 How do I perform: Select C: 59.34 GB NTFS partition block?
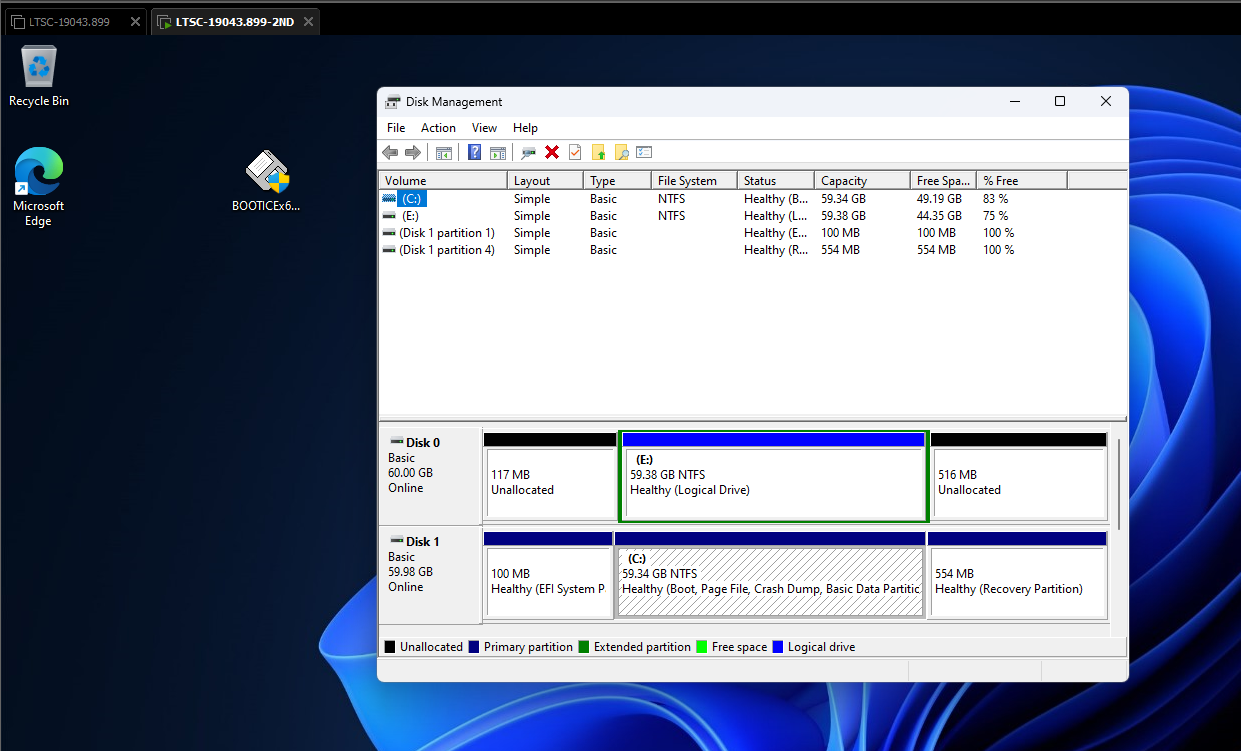[770, 574]
